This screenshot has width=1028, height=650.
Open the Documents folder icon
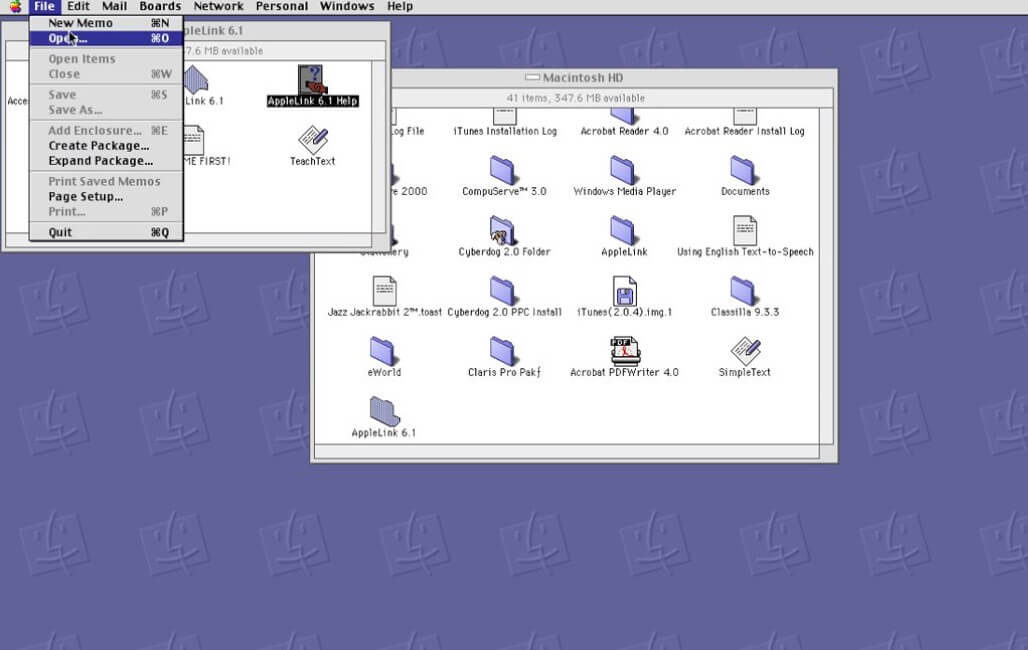coord(743,170)
